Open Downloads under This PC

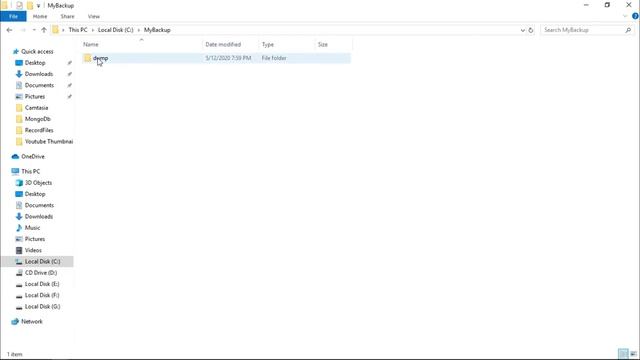[39, 216]
